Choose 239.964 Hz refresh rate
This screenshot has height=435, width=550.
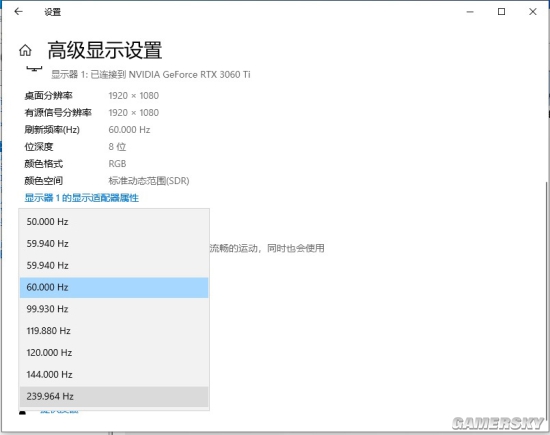pos(114,396)
